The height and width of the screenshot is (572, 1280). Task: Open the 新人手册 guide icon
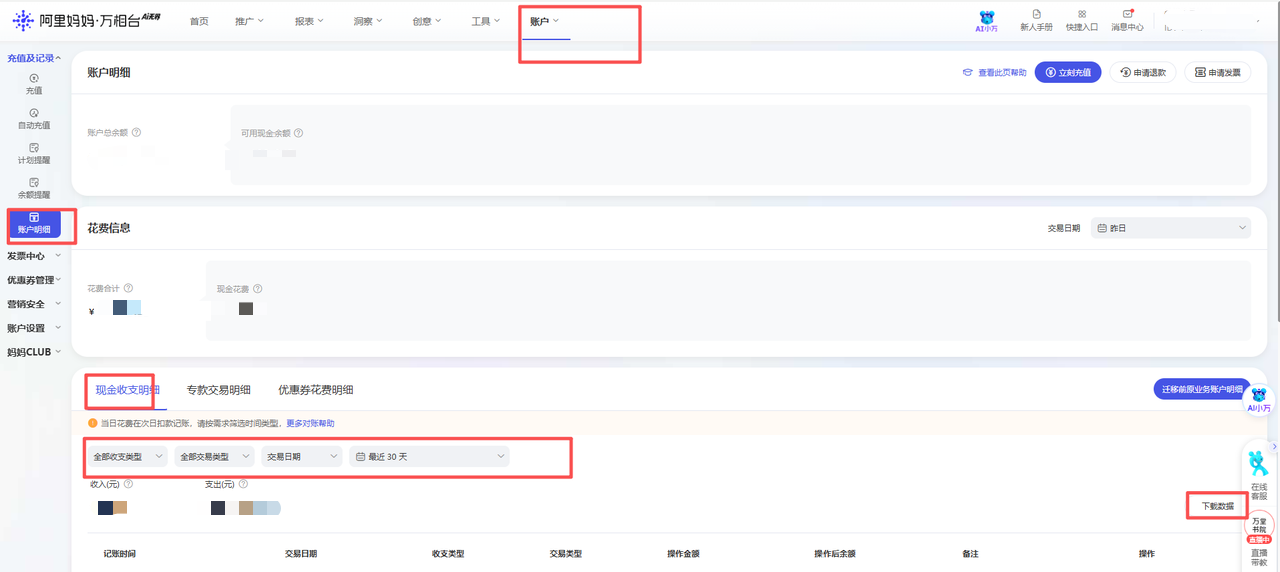[1036, 21]
